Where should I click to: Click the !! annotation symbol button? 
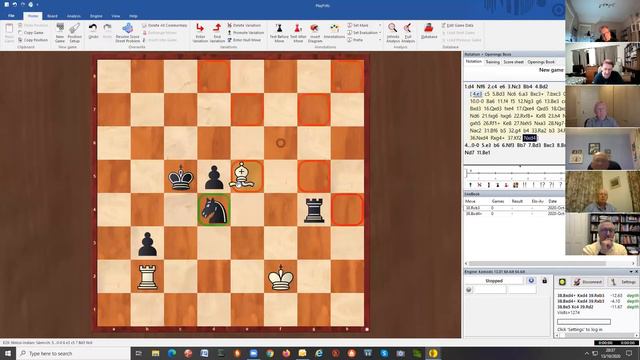click(x=524, y=185)
